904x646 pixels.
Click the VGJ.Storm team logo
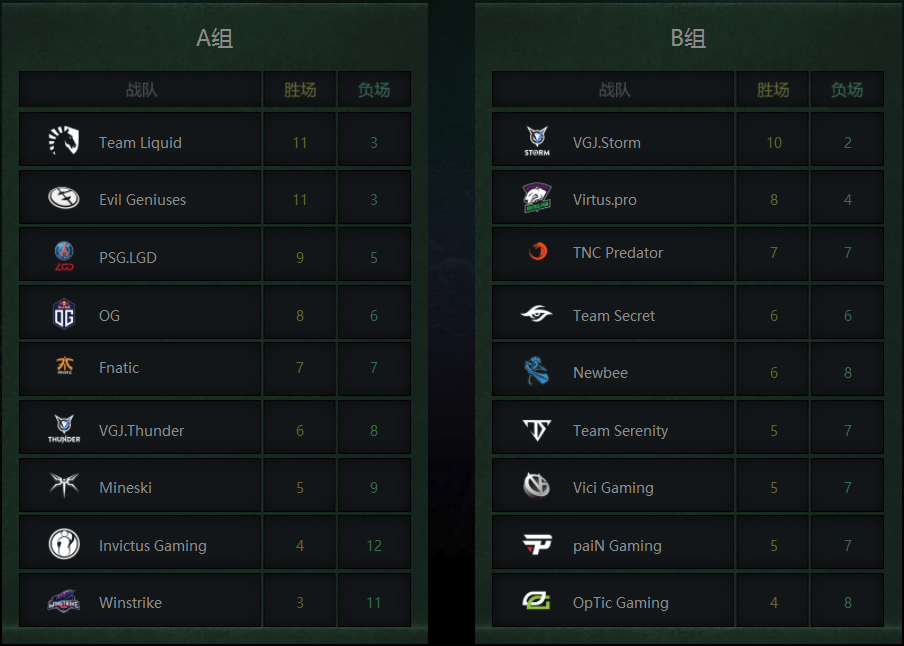[x=537, y=141]
